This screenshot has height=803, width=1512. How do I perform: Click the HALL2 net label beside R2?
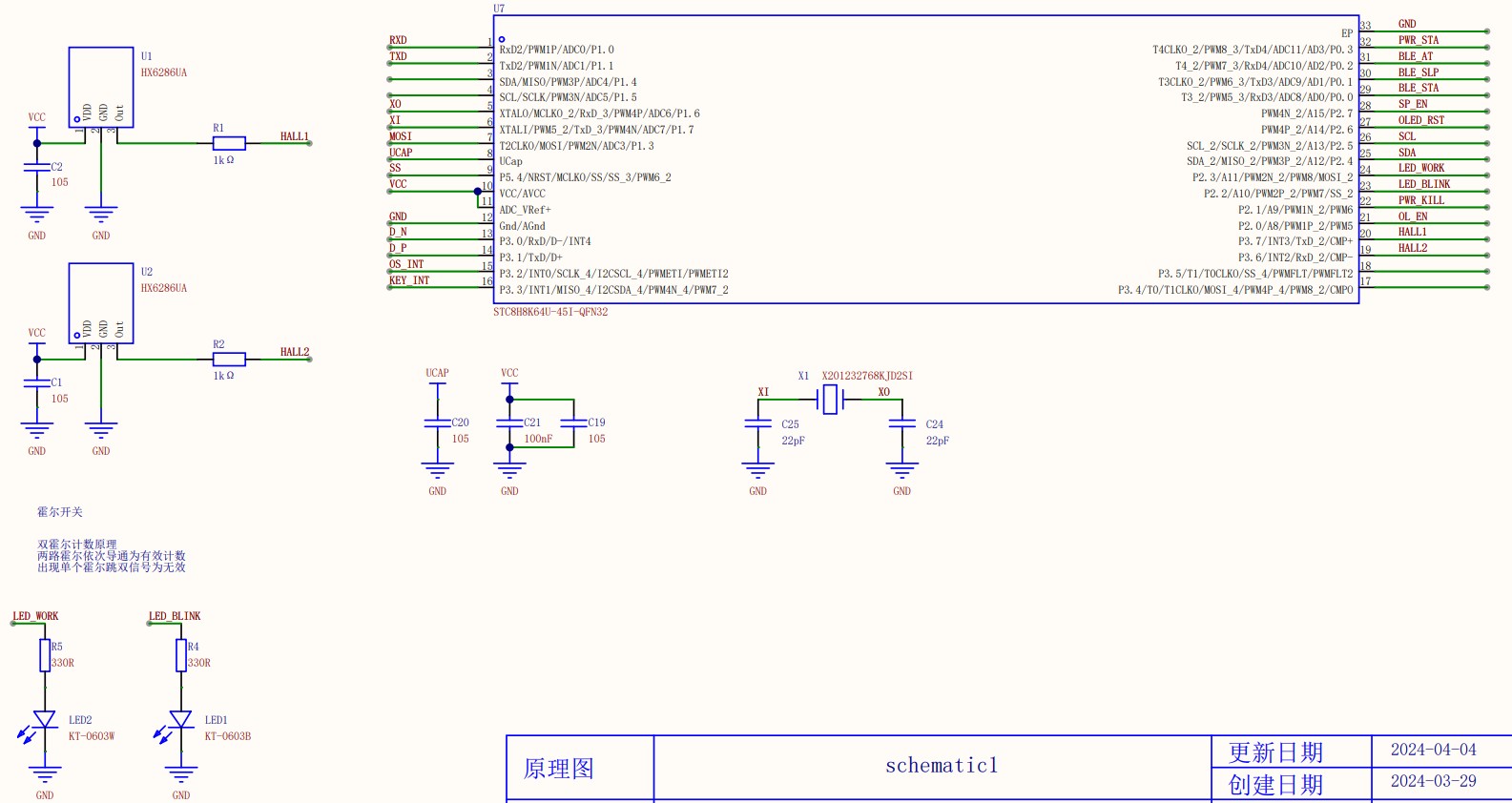point(295,352)
